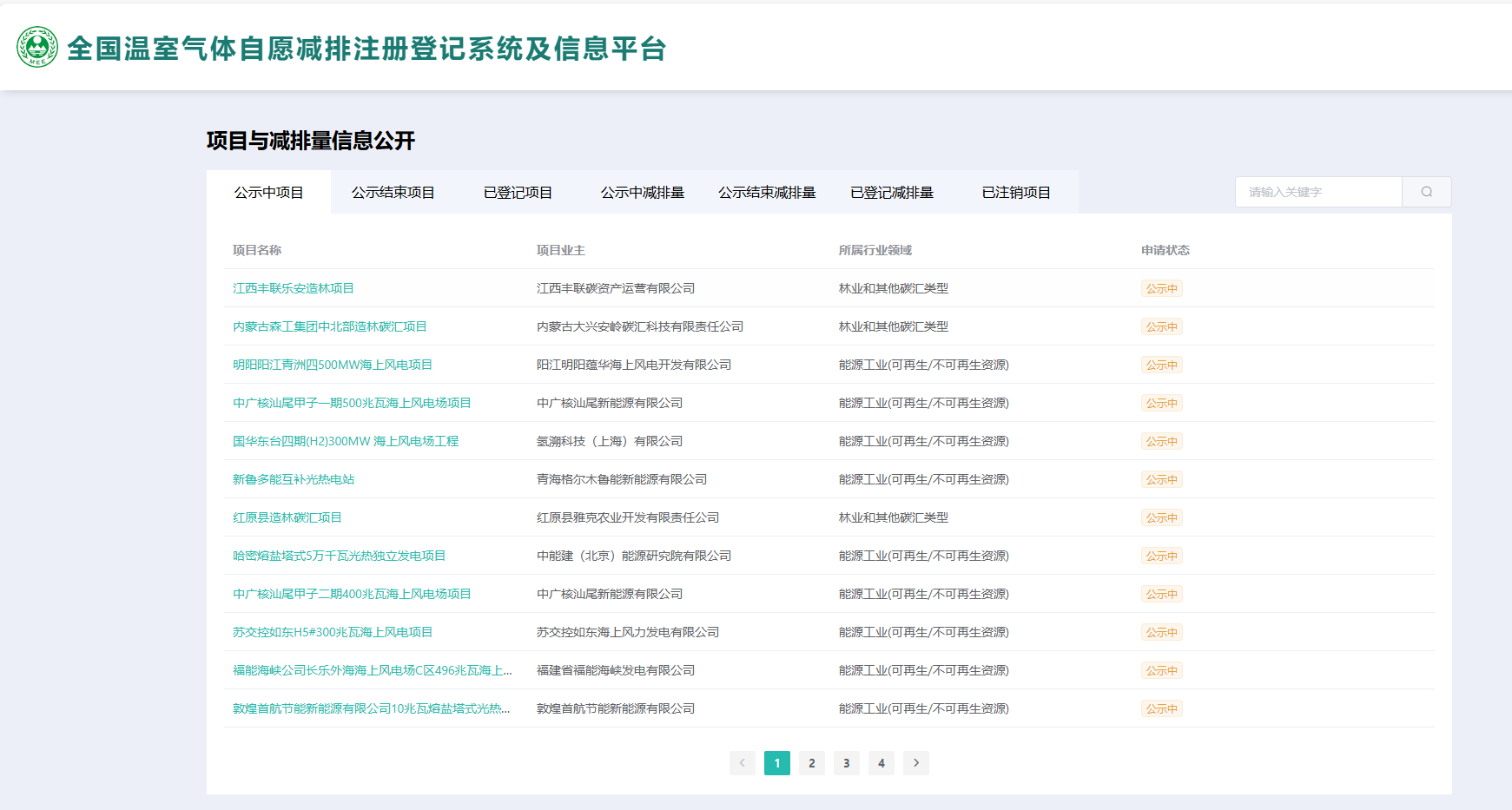Switch to the 已登记项目 tab
The image size is (1512, 810).
pyautogui.click(x=518, y=192)
